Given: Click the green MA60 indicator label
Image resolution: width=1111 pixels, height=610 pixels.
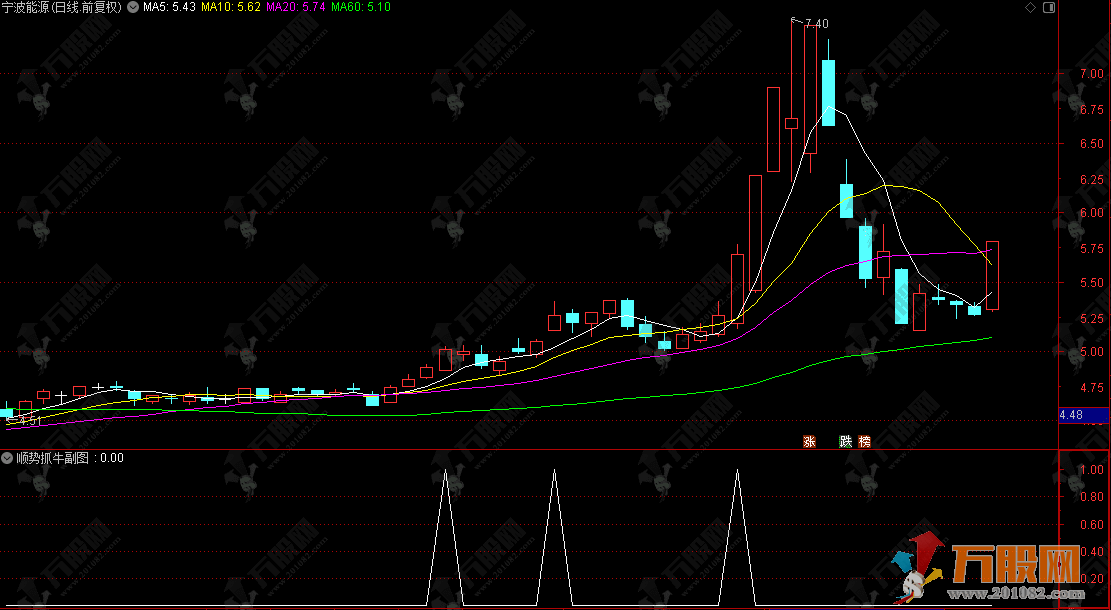Looking at the screenshot, I should click(361, 7).
